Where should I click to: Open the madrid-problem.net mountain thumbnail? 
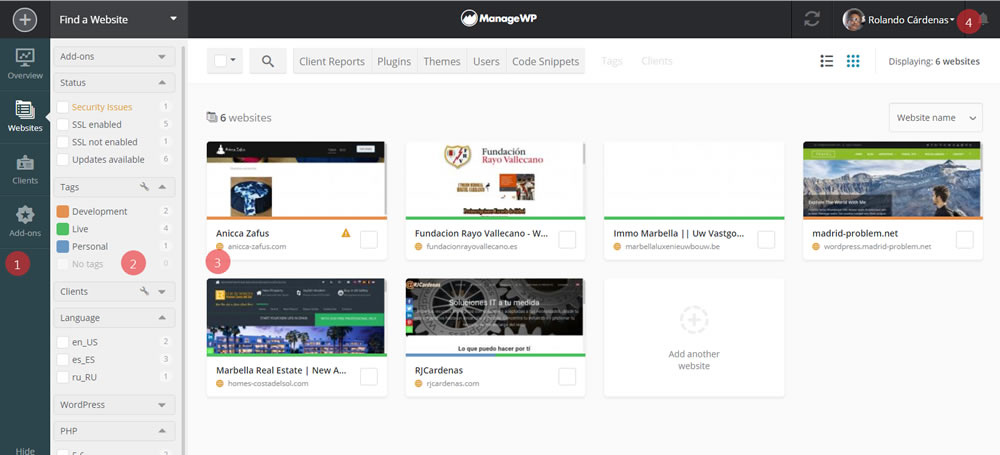coord(892,179)
